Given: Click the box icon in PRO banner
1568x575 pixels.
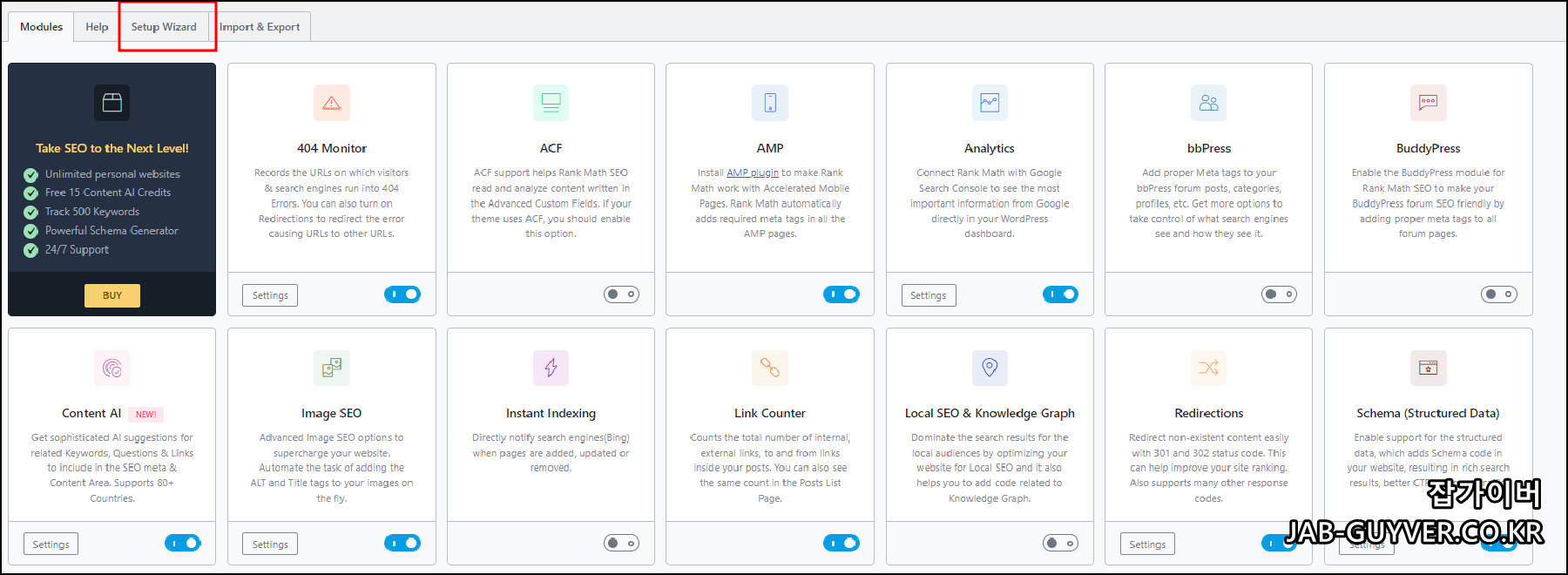Looking at the screenshot, I should click(112, 103).
